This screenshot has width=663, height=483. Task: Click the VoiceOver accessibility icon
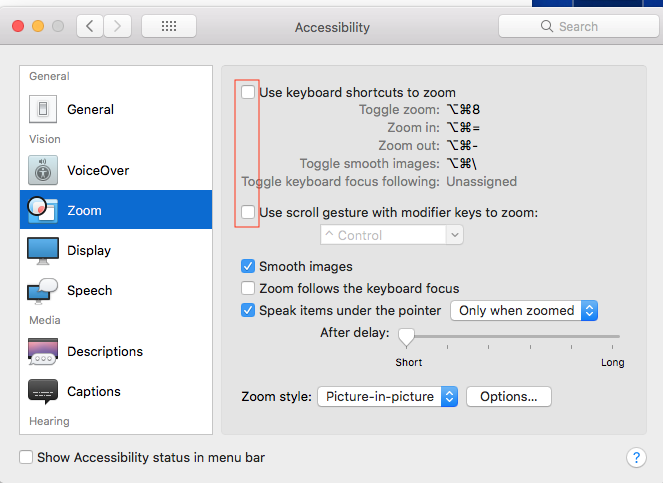[43, 170]
